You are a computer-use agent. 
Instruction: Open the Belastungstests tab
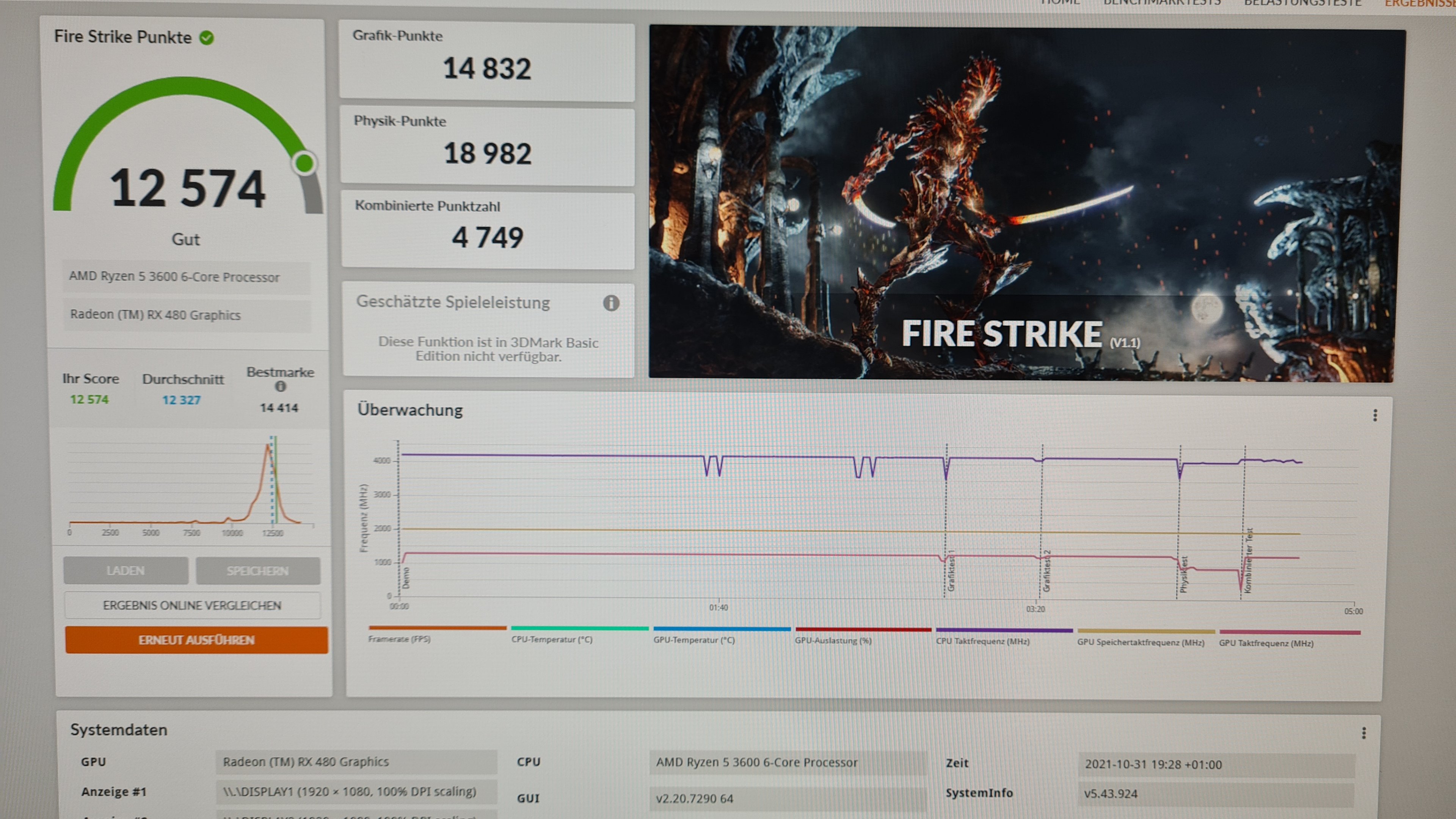(1302, 3)
